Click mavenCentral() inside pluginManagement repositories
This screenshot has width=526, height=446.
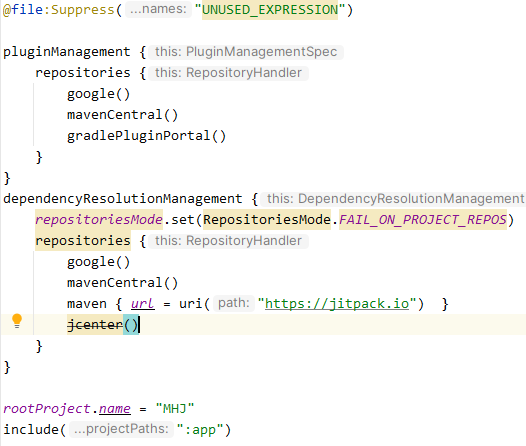[122, 115]
